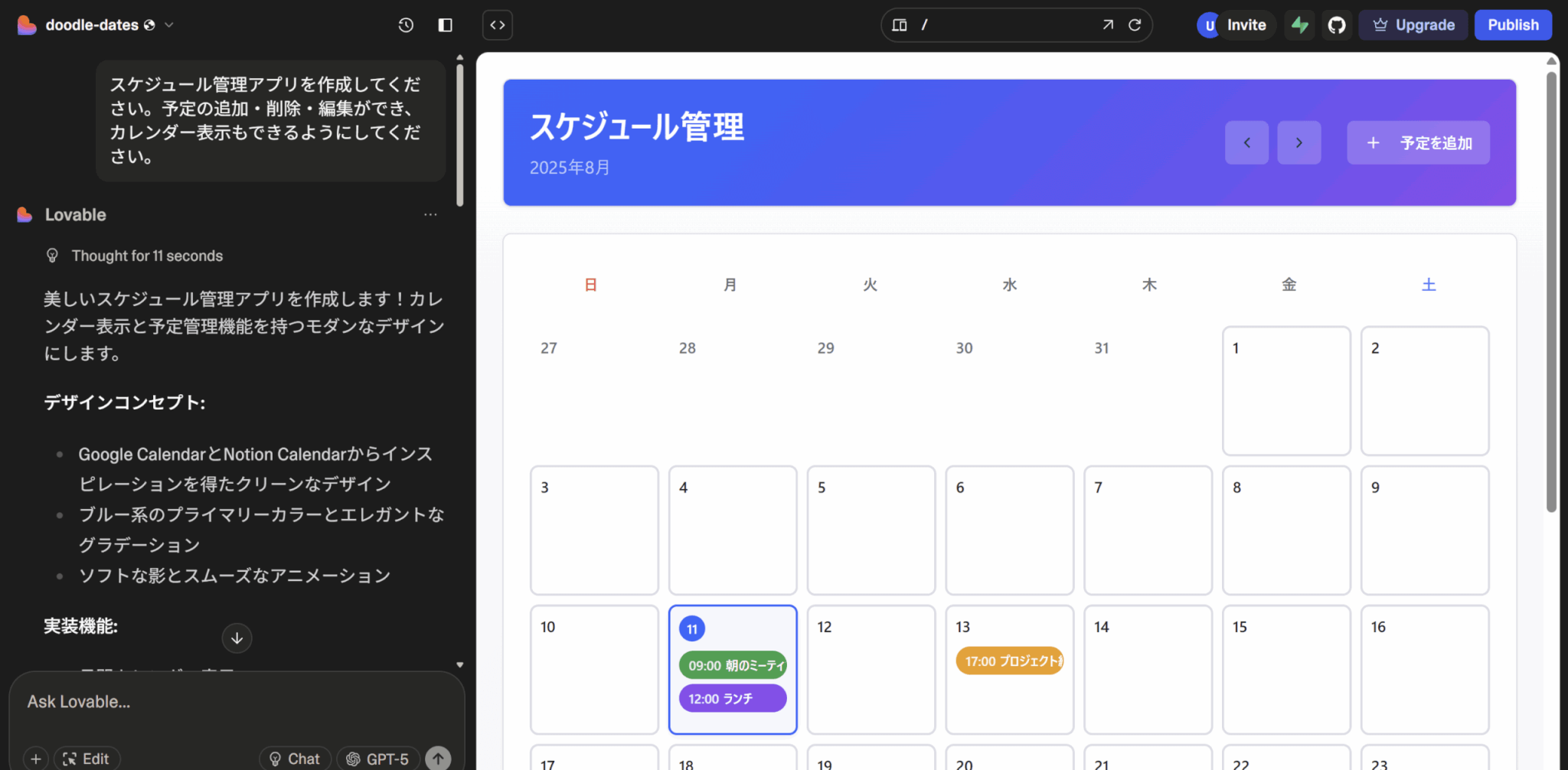Toggle the chat sidebar panel icon
Screen dimensions: 1568x770
pyautogui.click(x=445, y=25)
